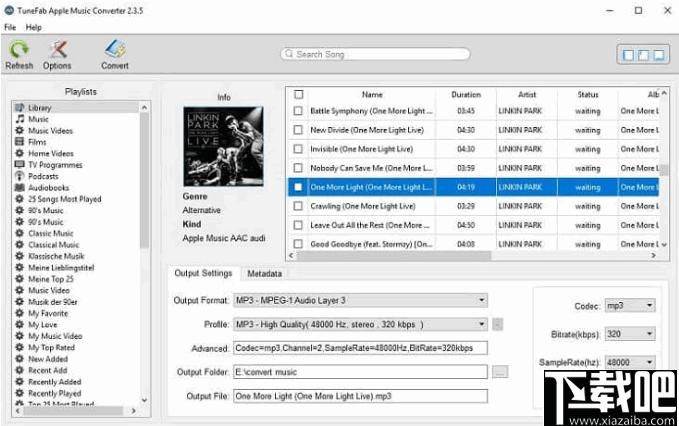This screenshot has height=426, width=679.
Task: Sort songs by Duration column header
Action: click(x=466, y=94)
